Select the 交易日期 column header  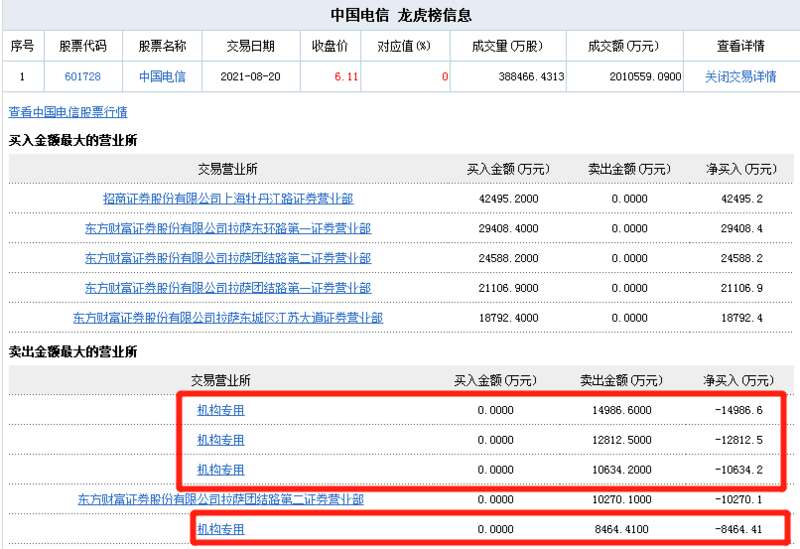coord(251,46)
